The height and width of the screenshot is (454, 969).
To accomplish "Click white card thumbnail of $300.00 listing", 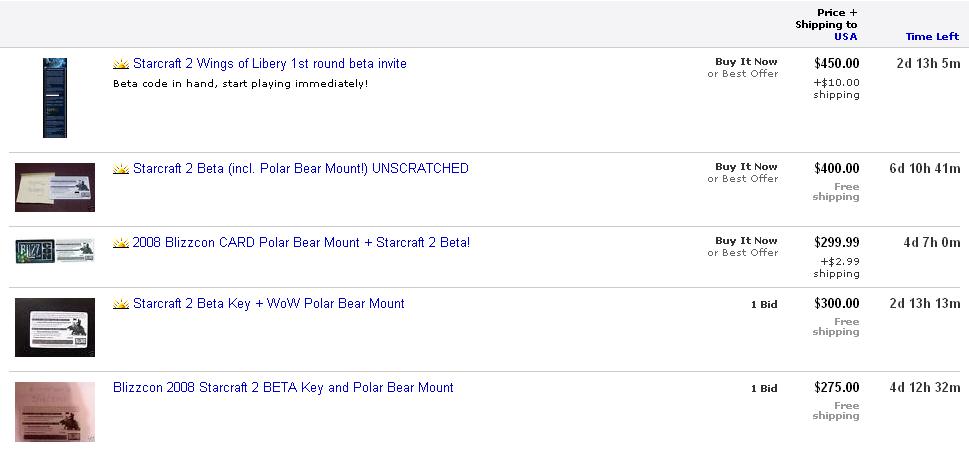I will click(x=55, y=327).
